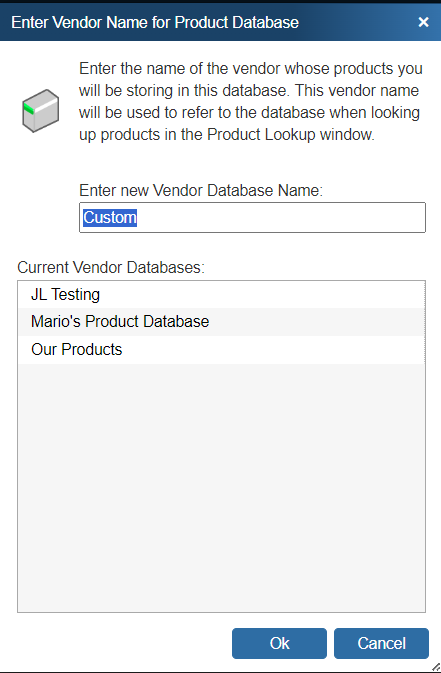This screenshot has width=441, height=673.
Task: Click blank dialog area left of Ok button
Action: click(x=120, y=643)
